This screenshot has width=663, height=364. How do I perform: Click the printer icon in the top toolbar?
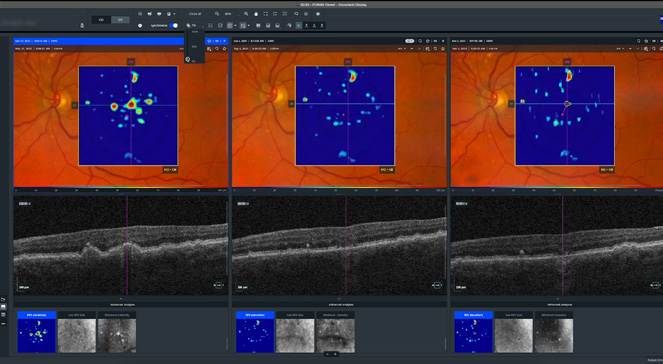pyautogui.click(x=159, y=14)
